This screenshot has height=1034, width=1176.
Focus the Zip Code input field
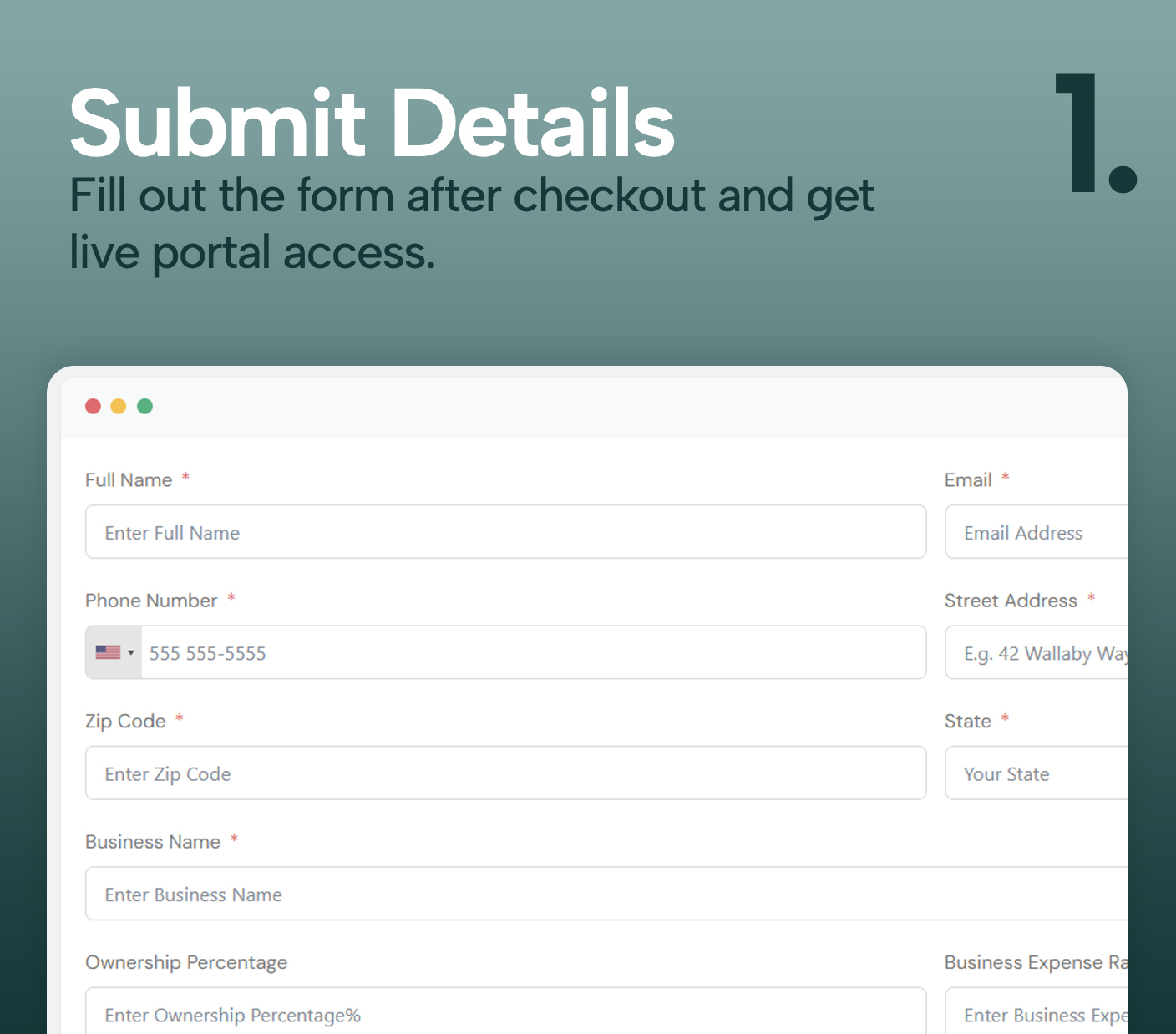click(505, 773)
